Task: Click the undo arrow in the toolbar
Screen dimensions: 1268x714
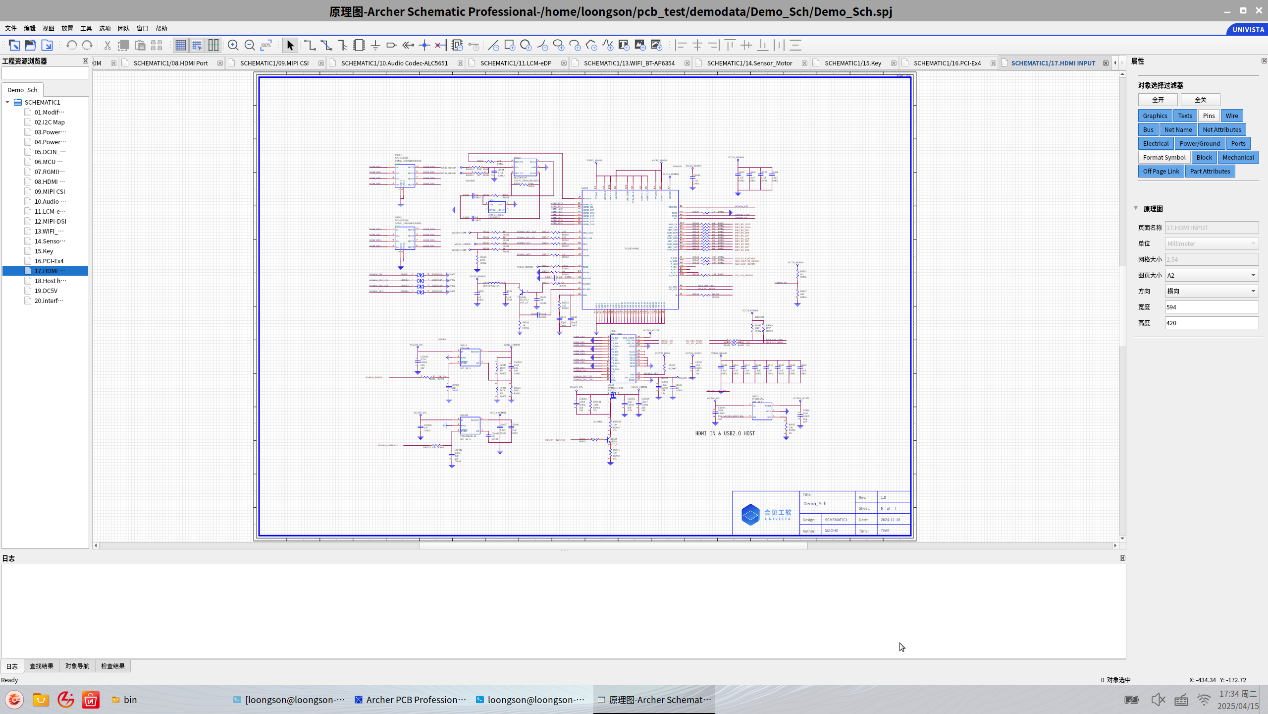Action: [71, 45]
